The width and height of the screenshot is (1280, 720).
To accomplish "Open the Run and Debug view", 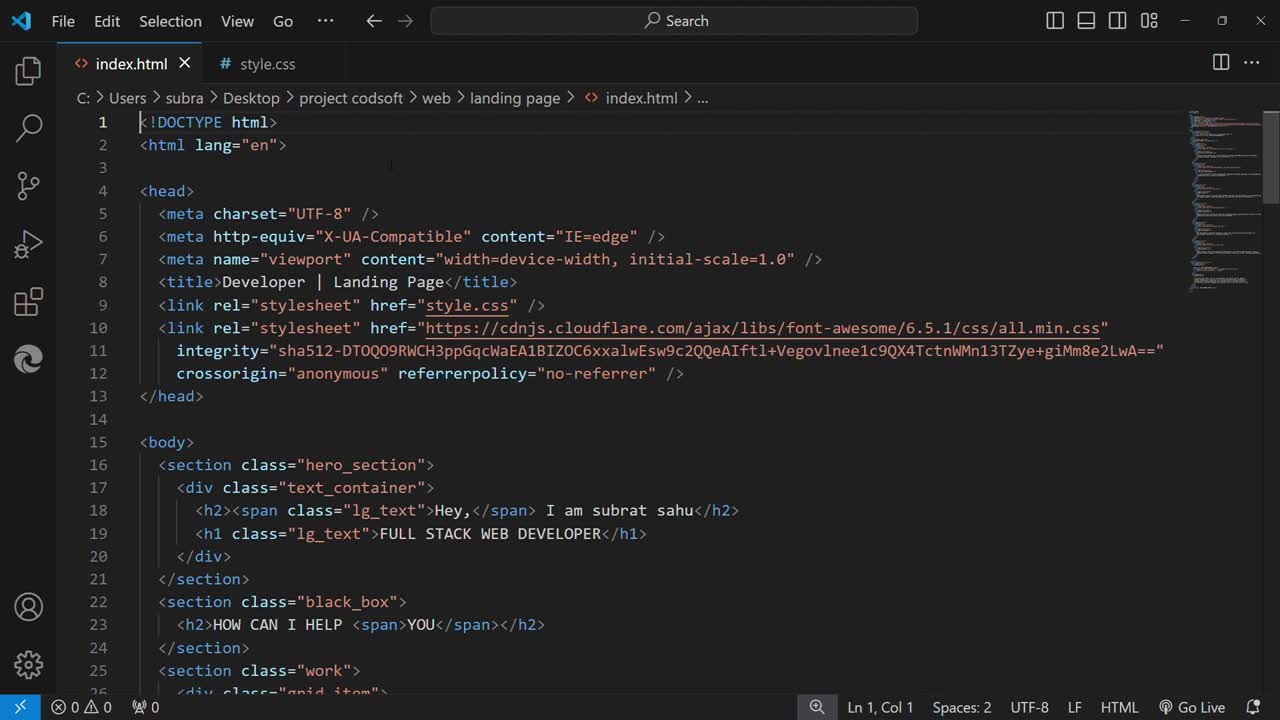I will (x=28, y=244).
